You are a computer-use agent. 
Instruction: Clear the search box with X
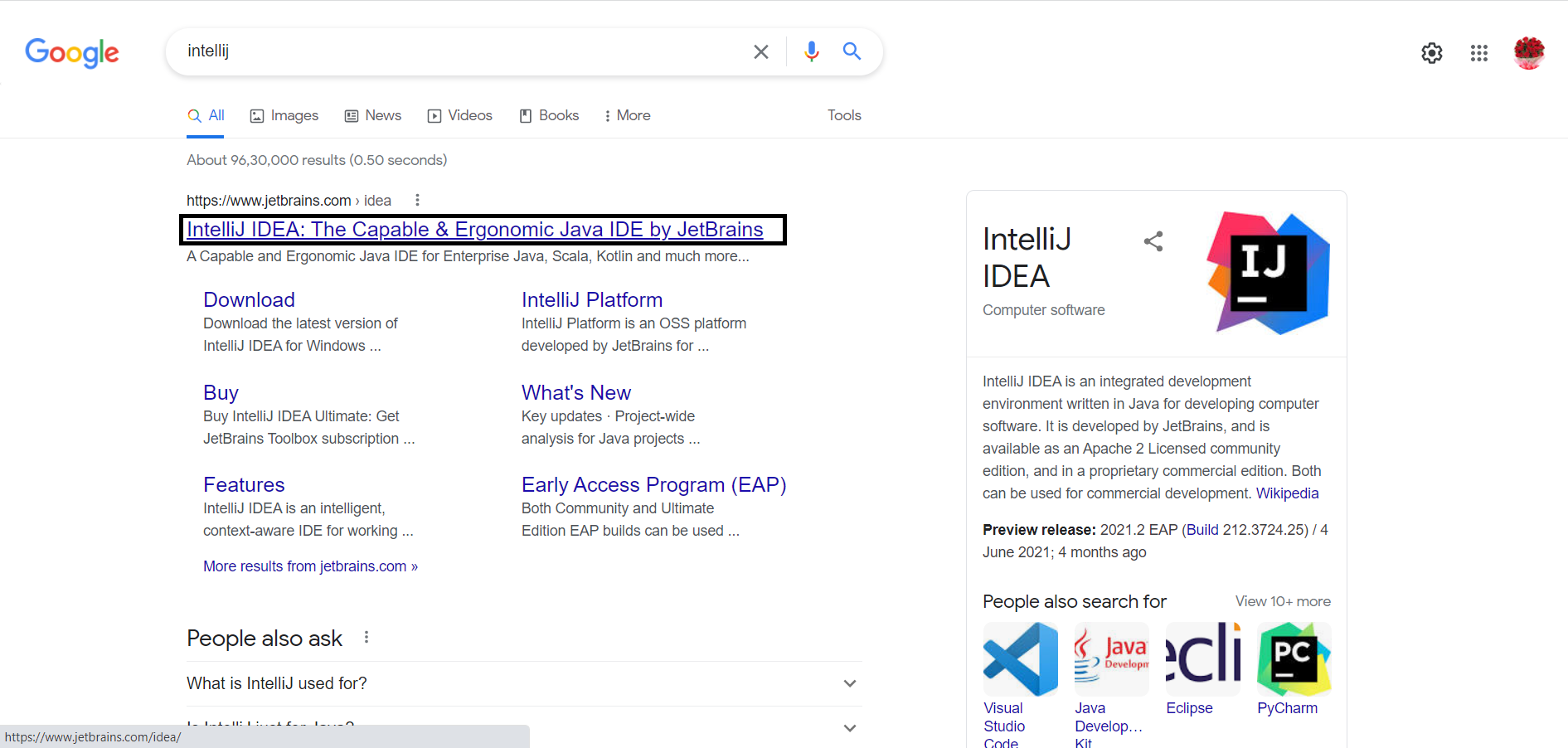pyautogui.click(x=760, y=51)
